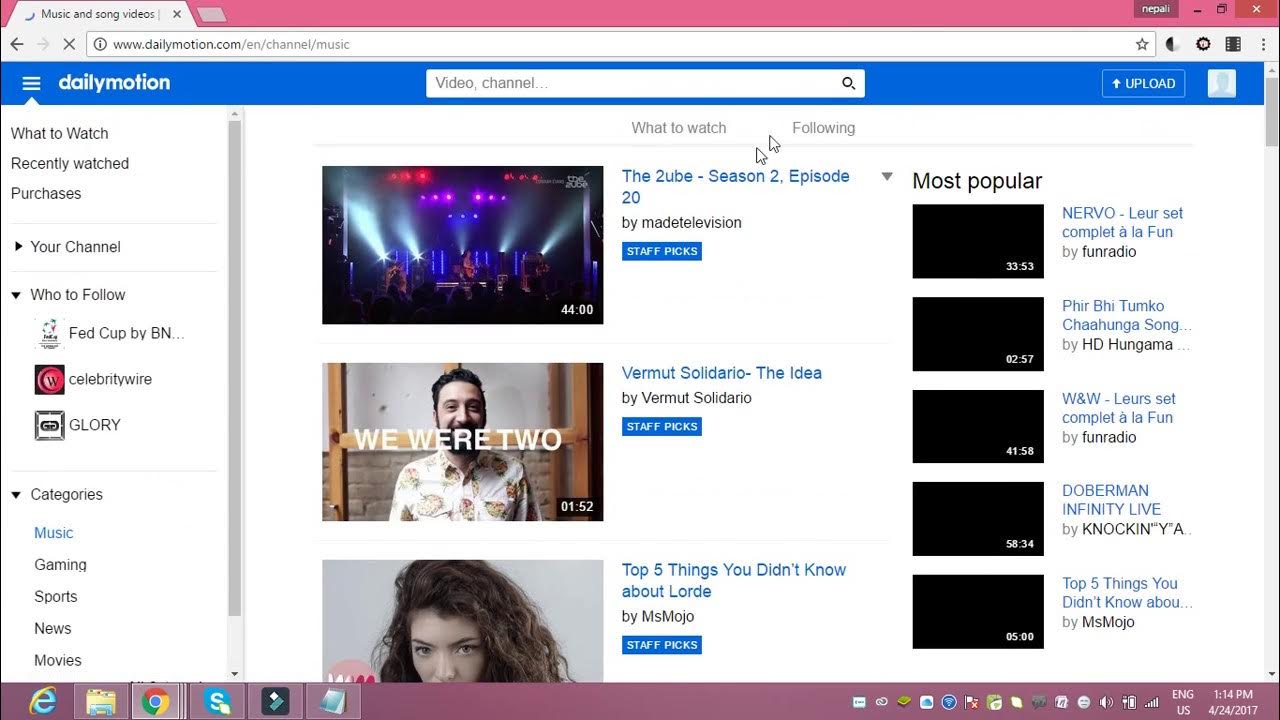
Task: Open W&W - Leurs set complet link
Action: pos(1118,408)
